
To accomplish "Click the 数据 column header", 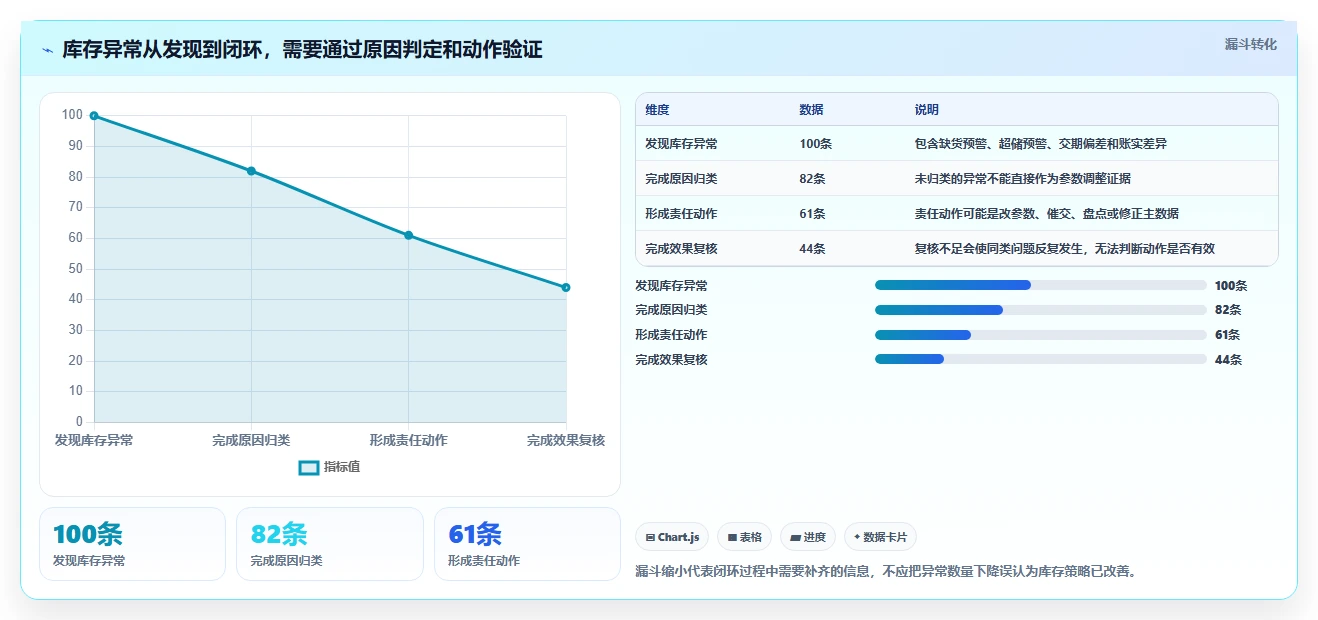I will pos(812,110).
